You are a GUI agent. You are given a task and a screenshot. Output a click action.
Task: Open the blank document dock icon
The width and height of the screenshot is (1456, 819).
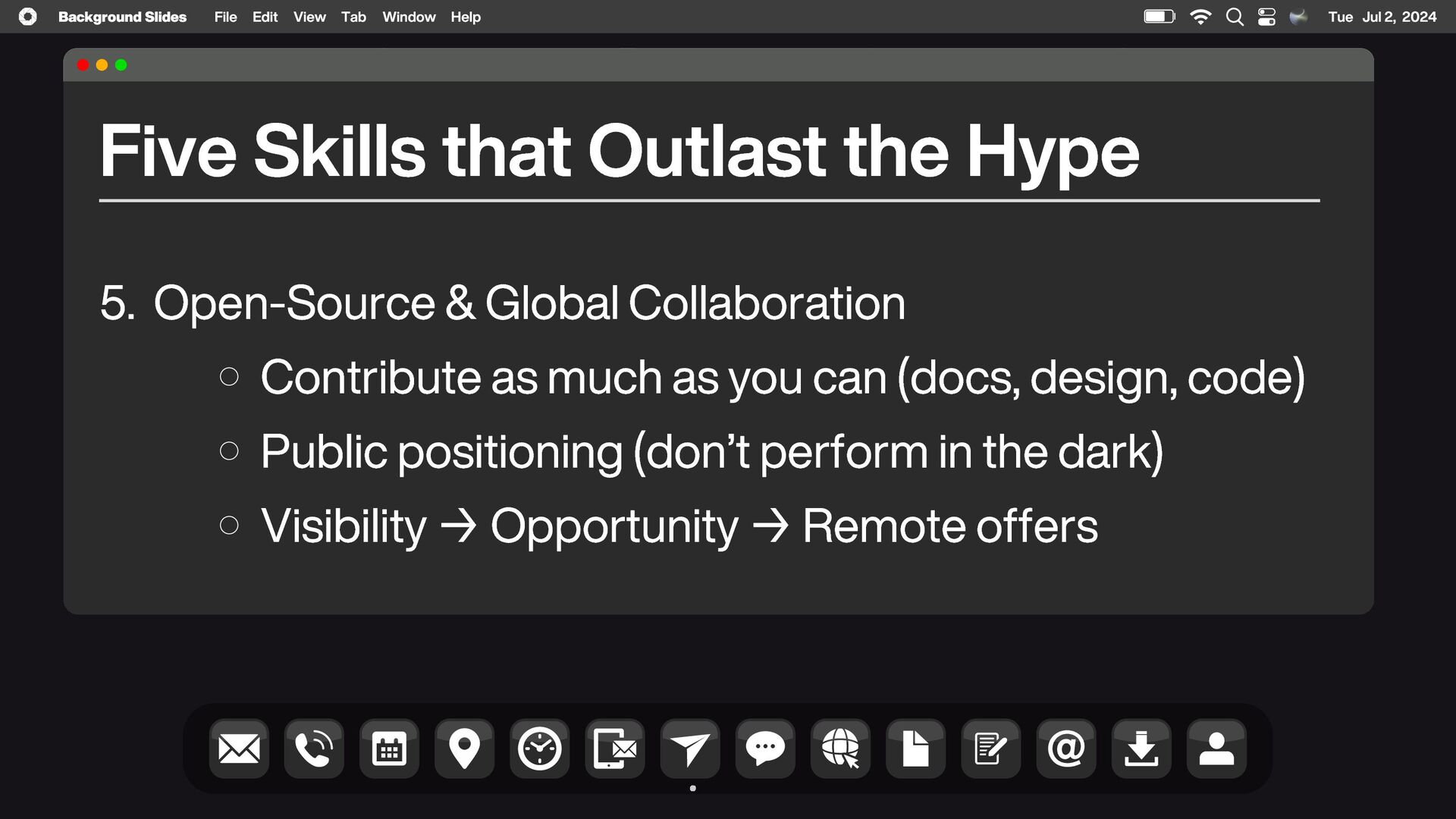point(915,749)
